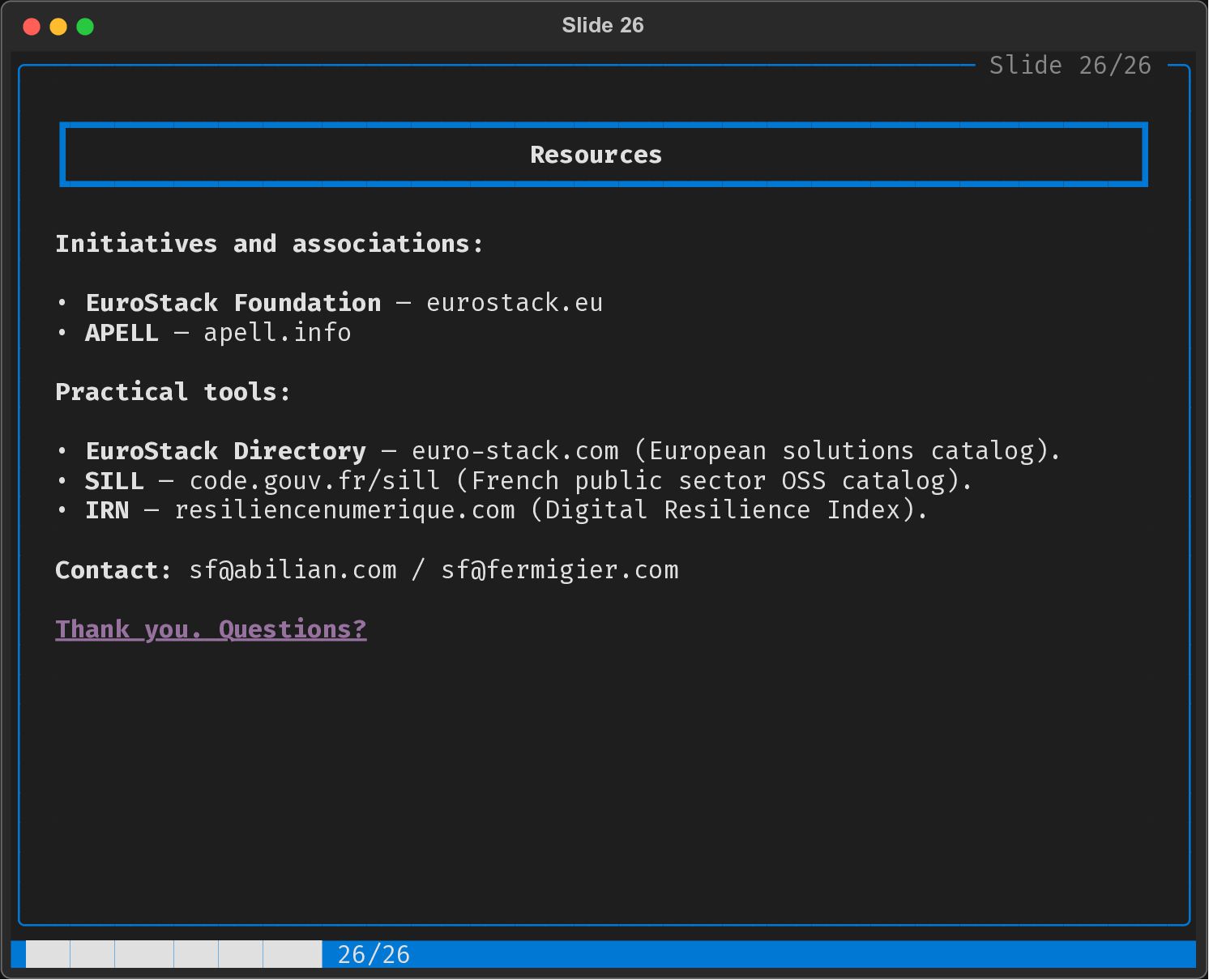The image size is (1209, 980).
Task: Visit the euro-stack.com directory URL
Action: pyautogui.click(x=515, y=451)
